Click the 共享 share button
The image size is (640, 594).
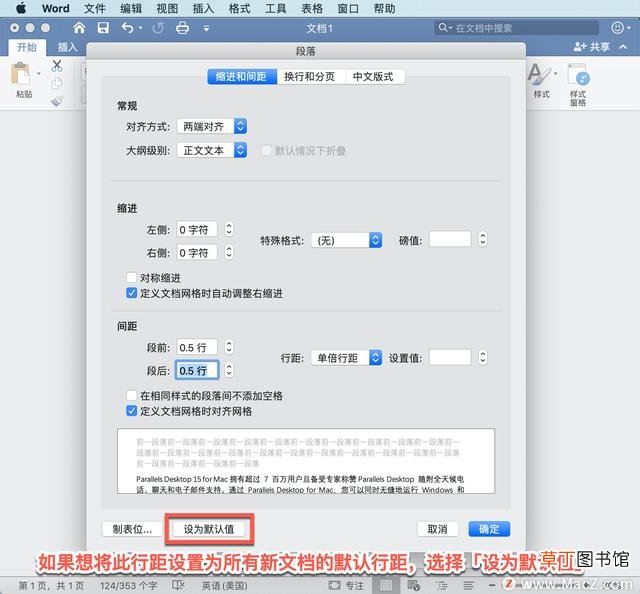(x=592, y=47)
